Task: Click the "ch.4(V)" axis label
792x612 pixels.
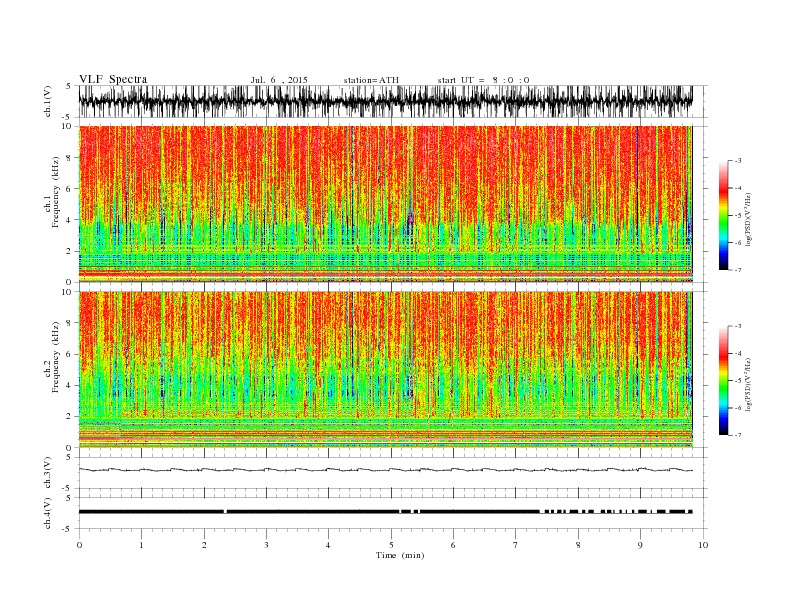Action: pyautogui.click(x=48, y=513)
